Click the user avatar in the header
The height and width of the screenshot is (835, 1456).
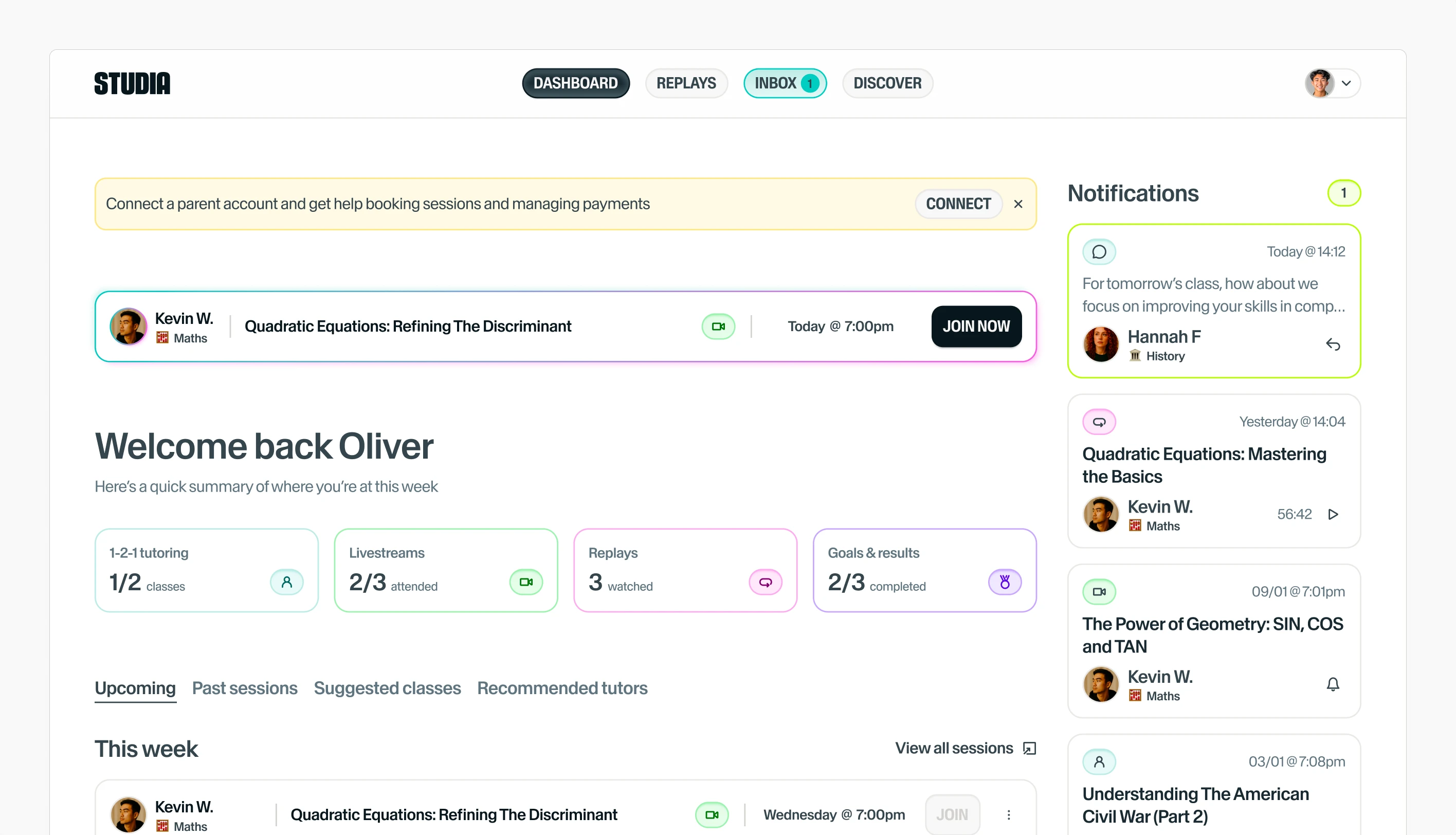click(1320, 83)
